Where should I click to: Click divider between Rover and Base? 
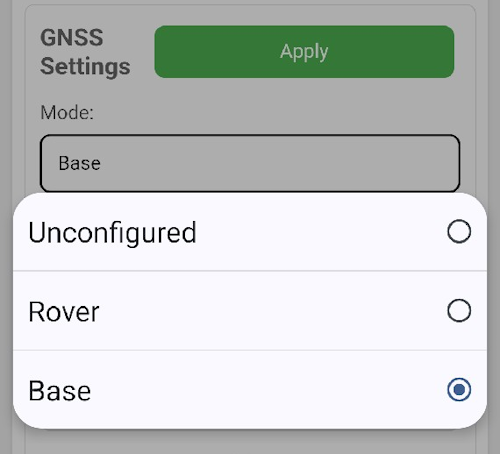[250, 350]
